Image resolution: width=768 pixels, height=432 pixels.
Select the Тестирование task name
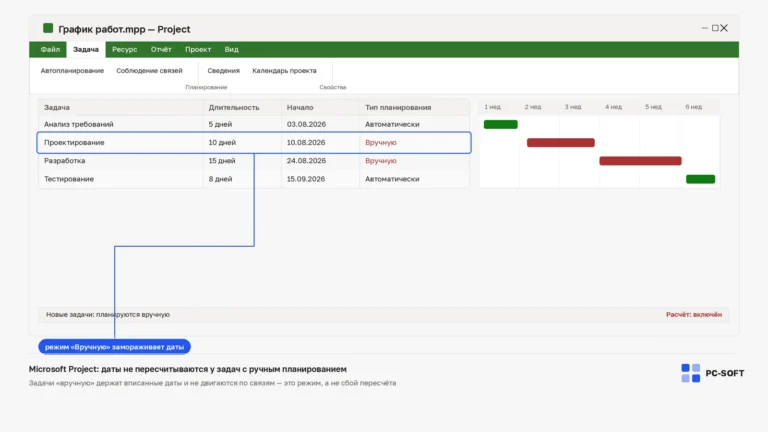pyautogui.click(x=69, y=179)
